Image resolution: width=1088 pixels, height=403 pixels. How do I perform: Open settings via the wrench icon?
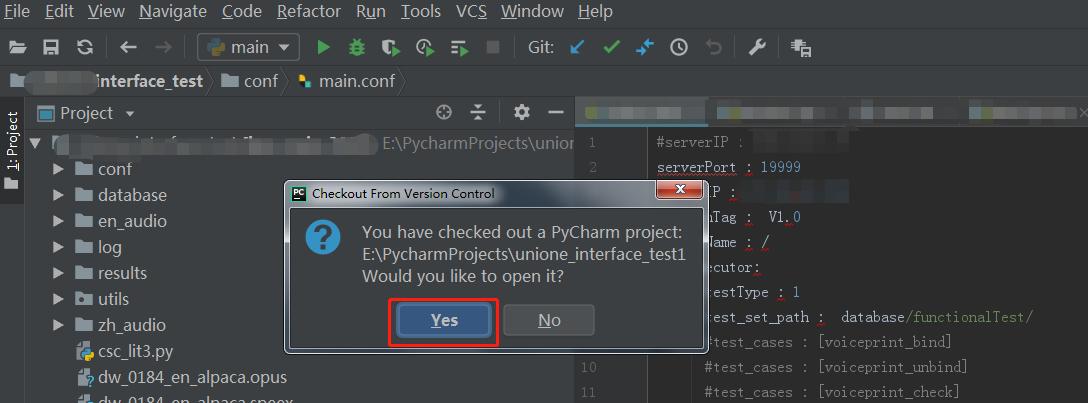[757, 47]
